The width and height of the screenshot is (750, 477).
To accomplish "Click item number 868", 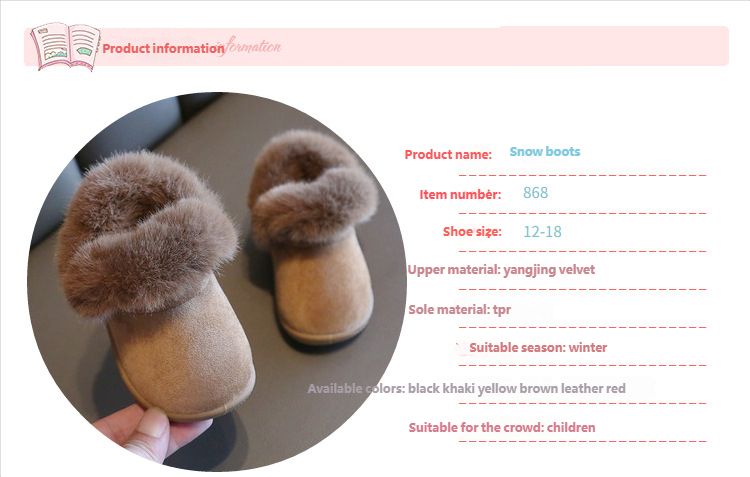I will (x=535, y=193).
